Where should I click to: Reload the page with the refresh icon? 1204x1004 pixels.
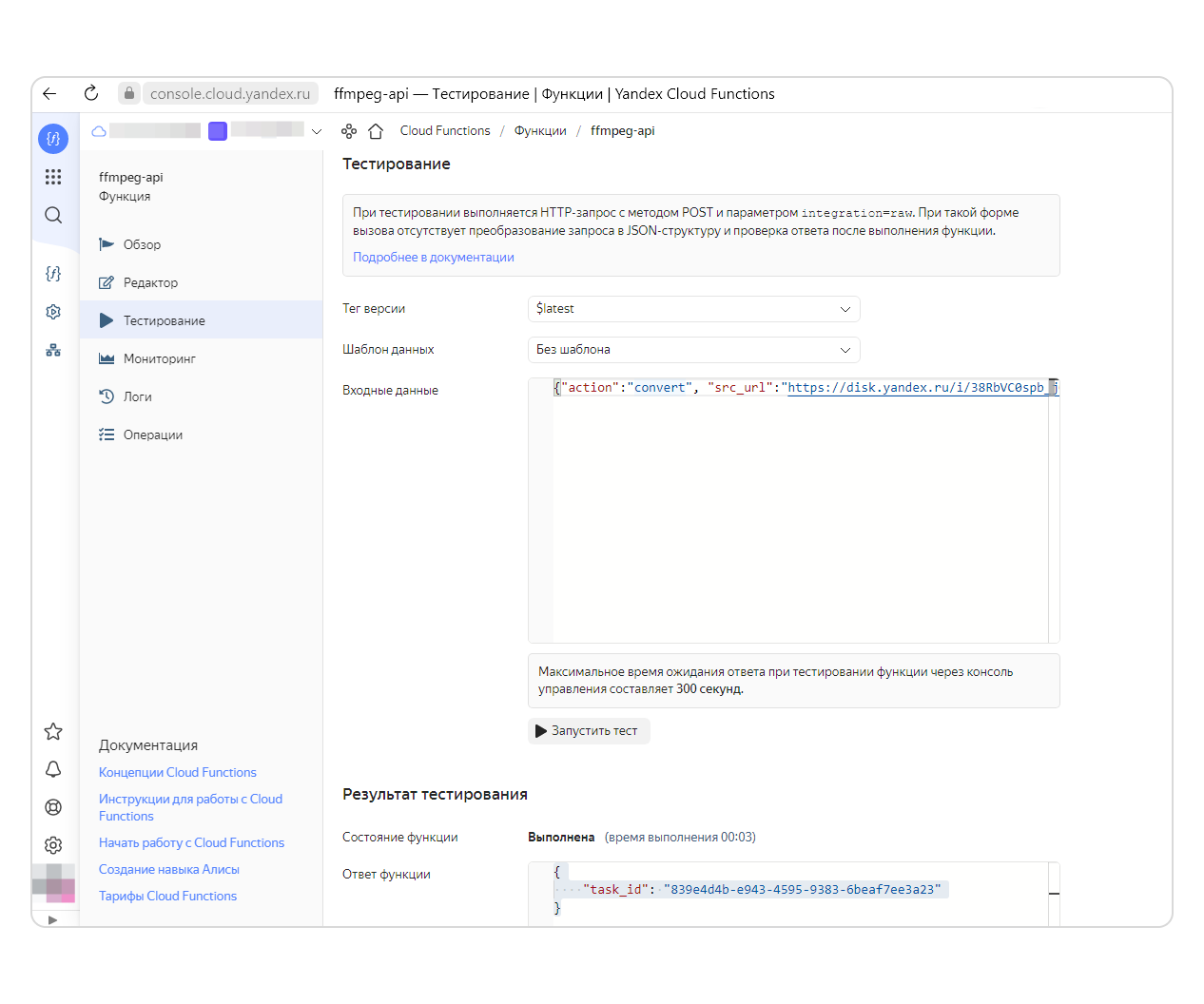(x=91, y=93)
